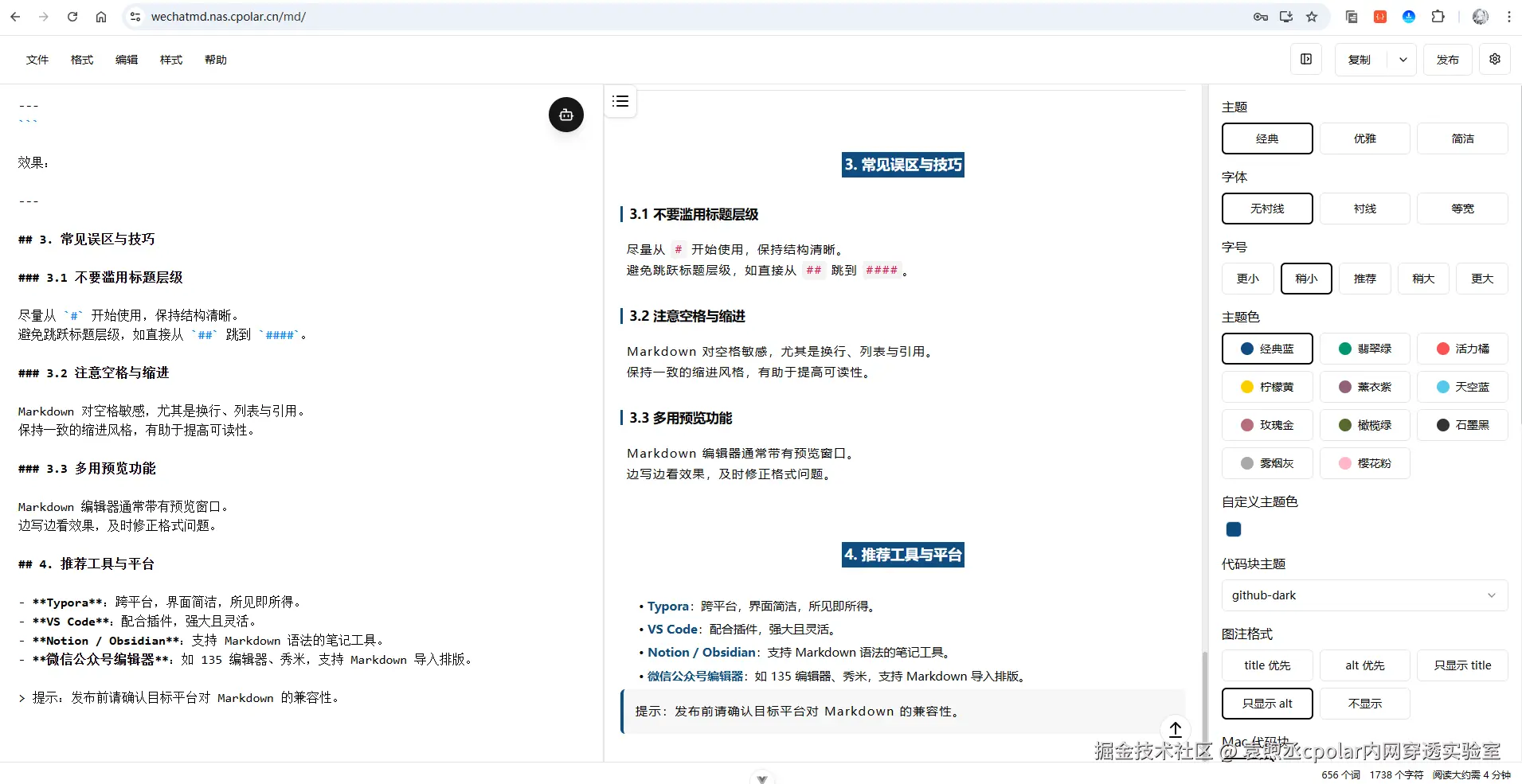Set font size to 稍小
The height and width of the screenshot is (784, 1522).
pos(1306,279)
